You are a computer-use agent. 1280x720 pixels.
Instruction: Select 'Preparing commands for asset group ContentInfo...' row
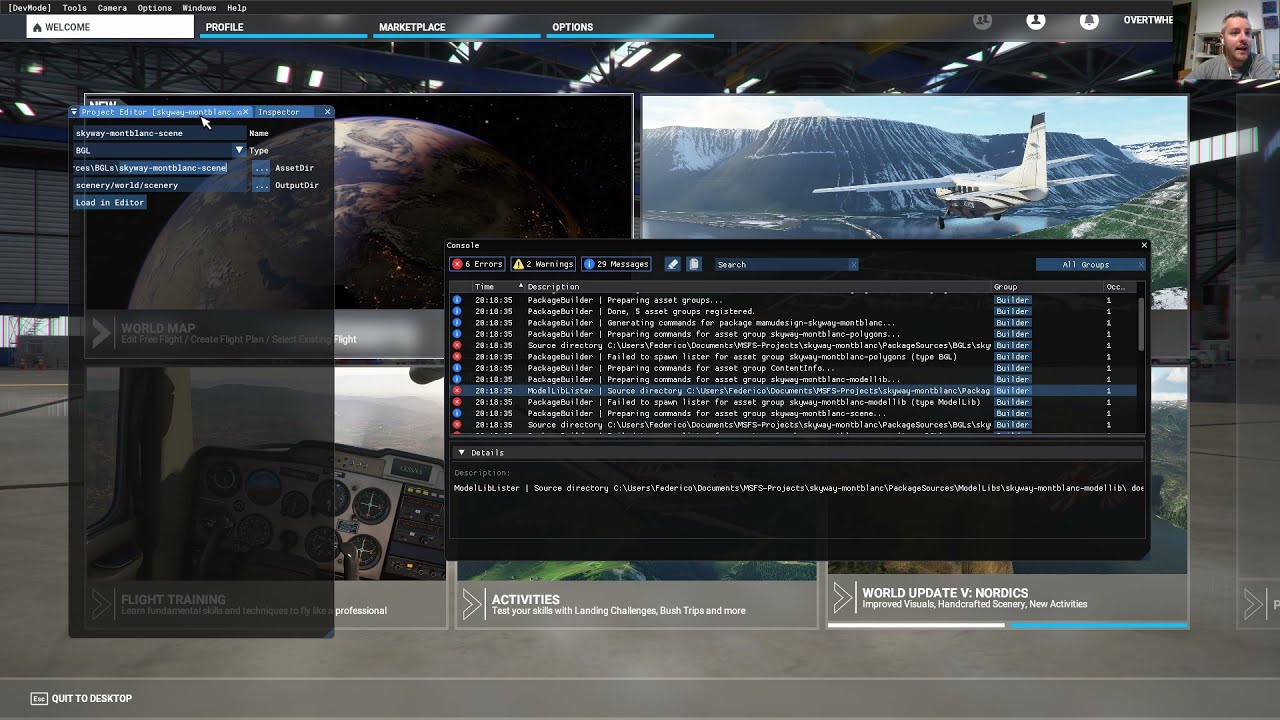(x=793, y=368)
